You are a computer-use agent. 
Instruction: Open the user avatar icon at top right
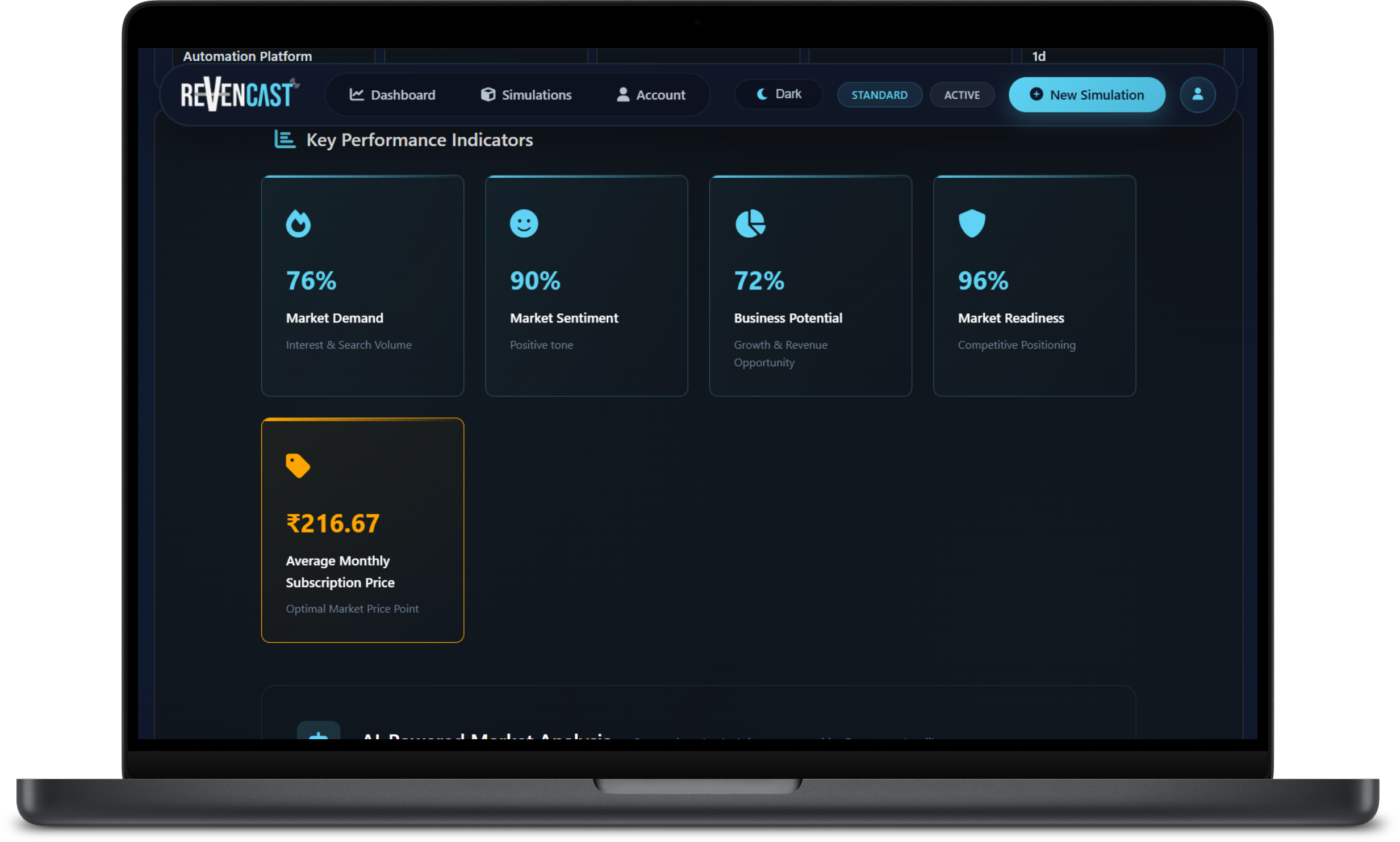click(x=1198, y=94)
